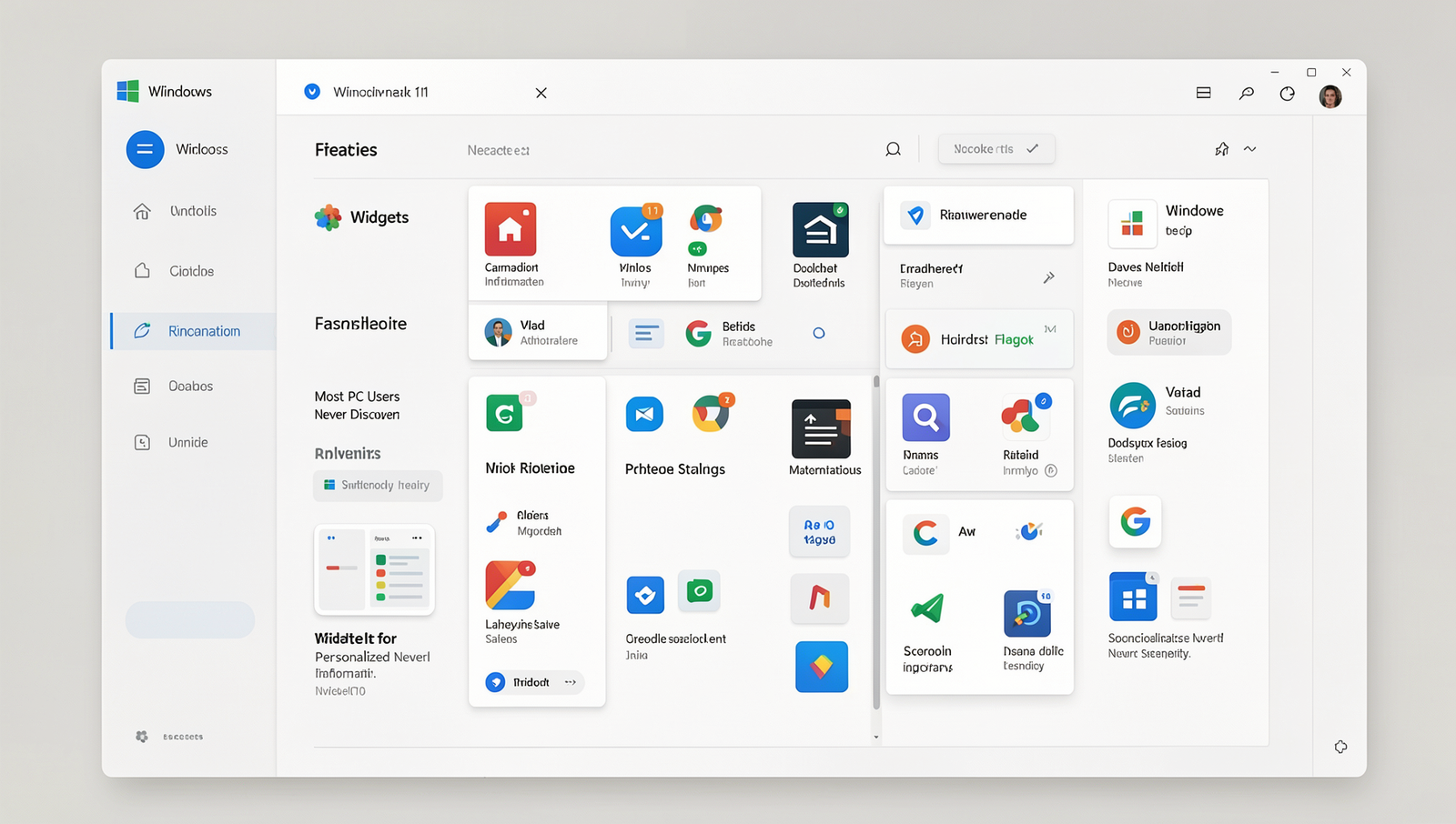Open the blue mail icon above Phteoe Stalngs

click(644, 414)
